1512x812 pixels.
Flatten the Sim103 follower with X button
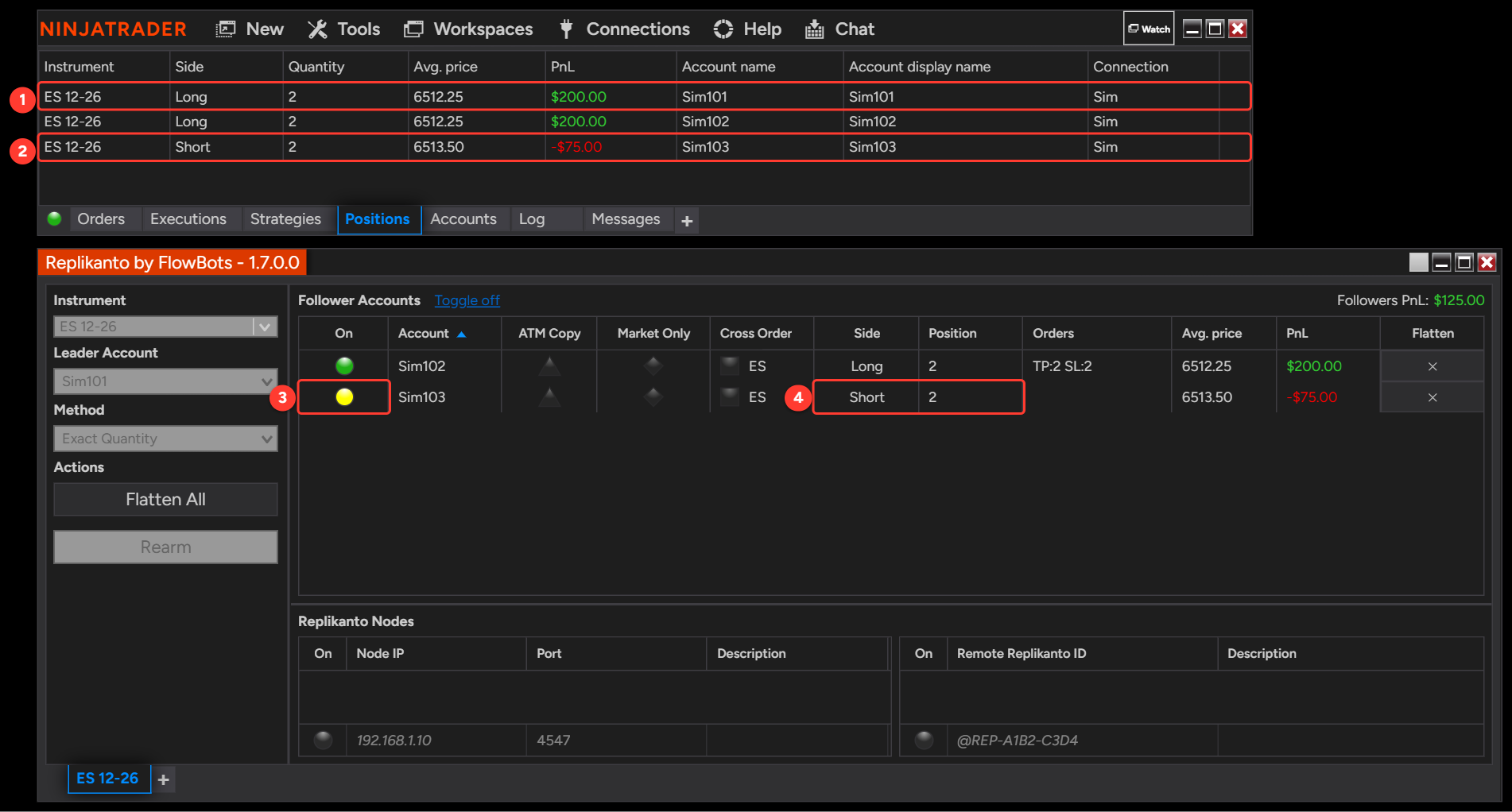pos(1433,397)
